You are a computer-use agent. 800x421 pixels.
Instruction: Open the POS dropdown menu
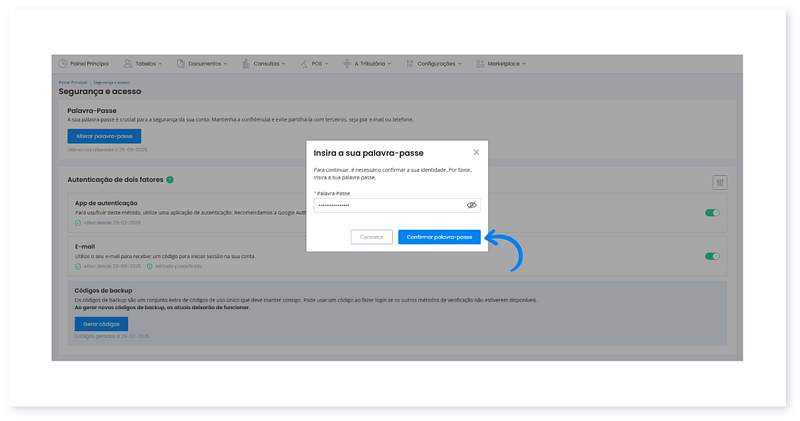318,63
